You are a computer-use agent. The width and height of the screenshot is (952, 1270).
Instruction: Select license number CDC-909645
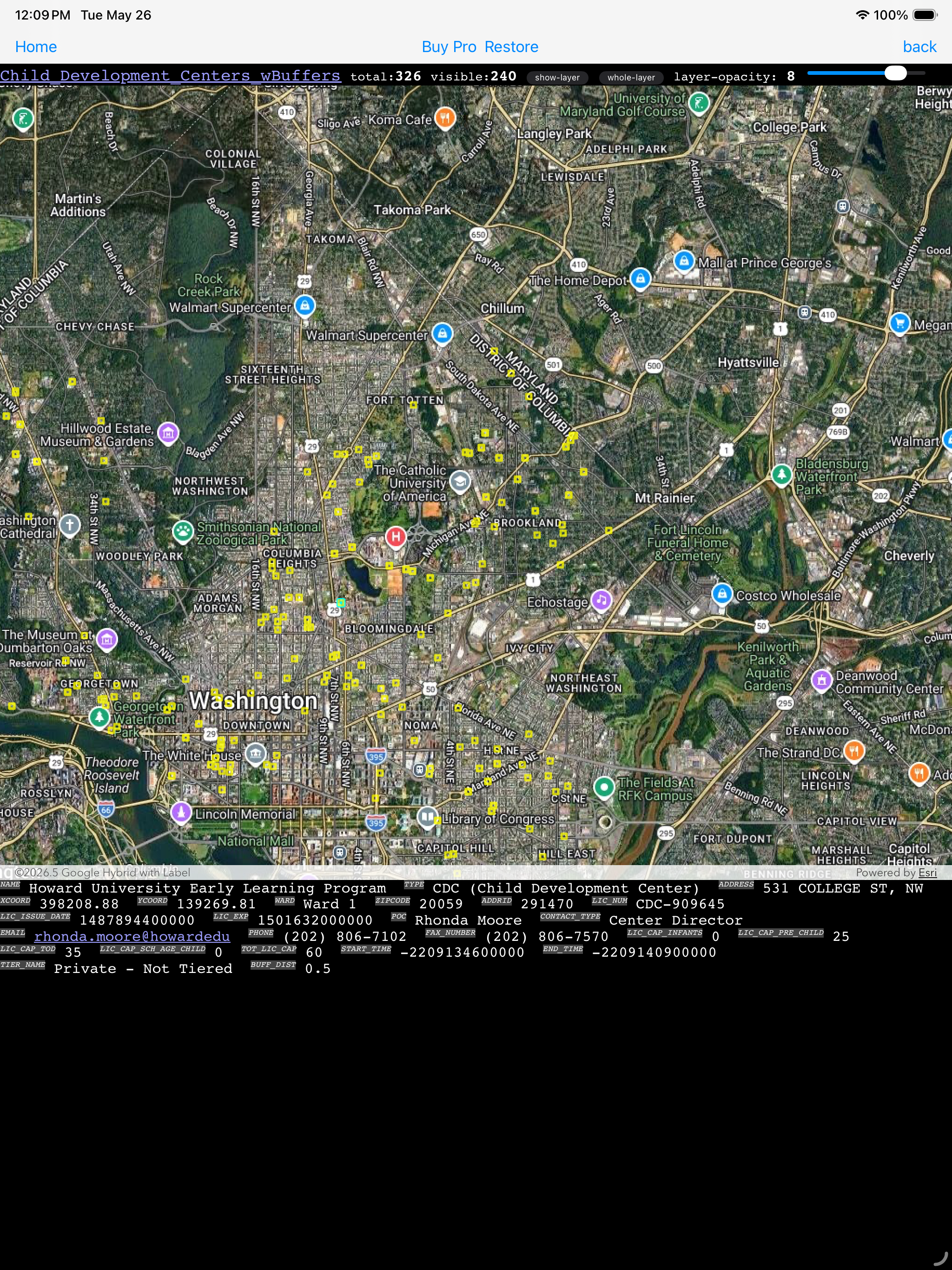click(680, 904)
